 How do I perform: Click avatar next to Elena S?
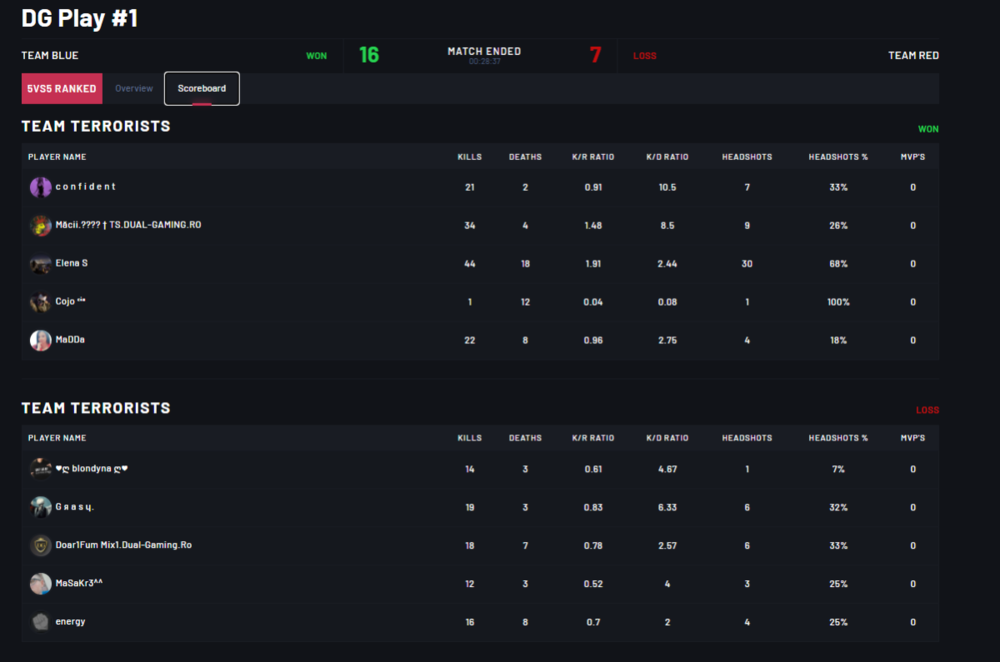pos(40,264)
